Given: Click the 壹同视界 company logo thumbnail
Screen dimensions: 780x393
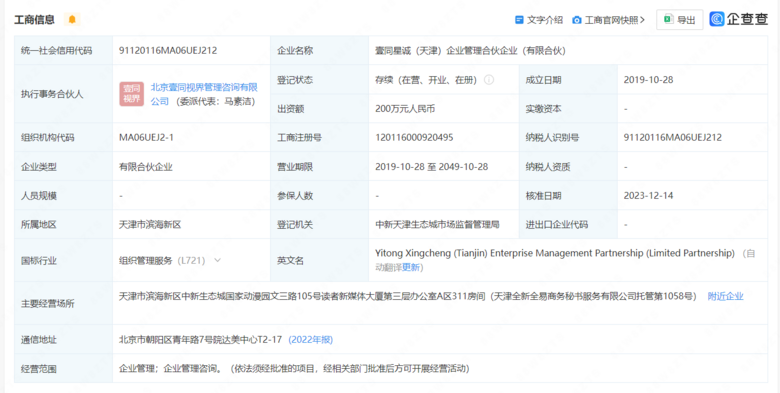Looking at the screenshot, I should 131,94.
